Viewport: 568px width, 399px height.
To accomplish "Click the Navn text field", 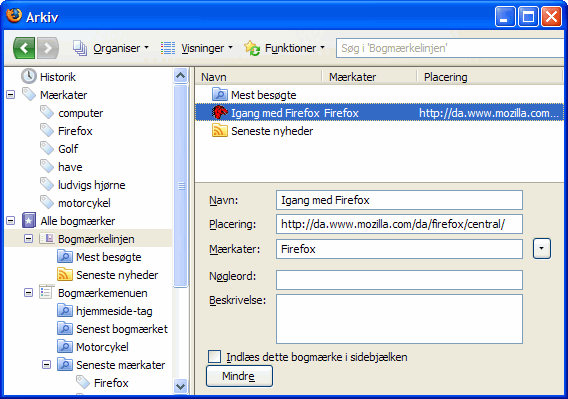I will pos(399,200).
